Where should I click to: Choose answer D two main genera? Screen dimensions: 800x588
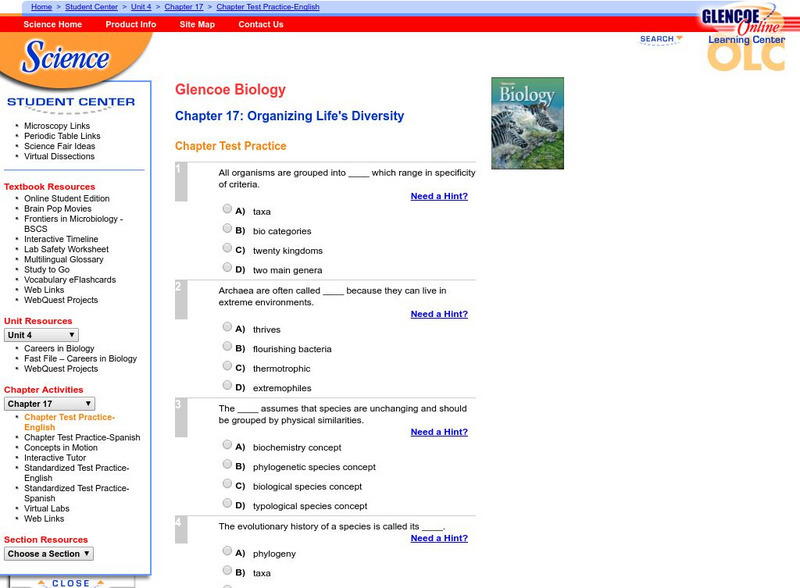227,267
